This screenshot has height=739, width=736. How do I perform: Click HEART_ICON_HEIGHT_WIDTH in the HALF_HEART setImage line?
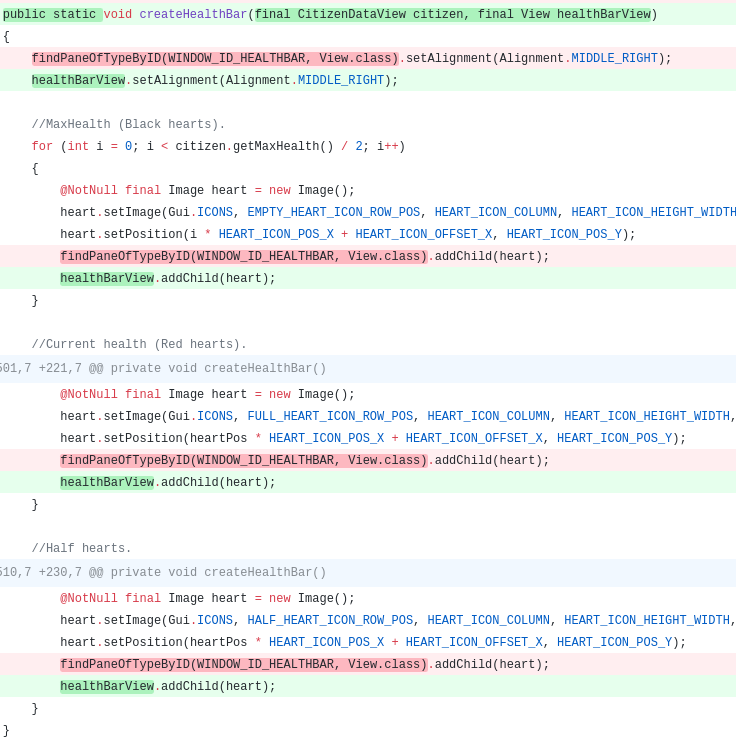pyautogui.click(x=647, y=620)
